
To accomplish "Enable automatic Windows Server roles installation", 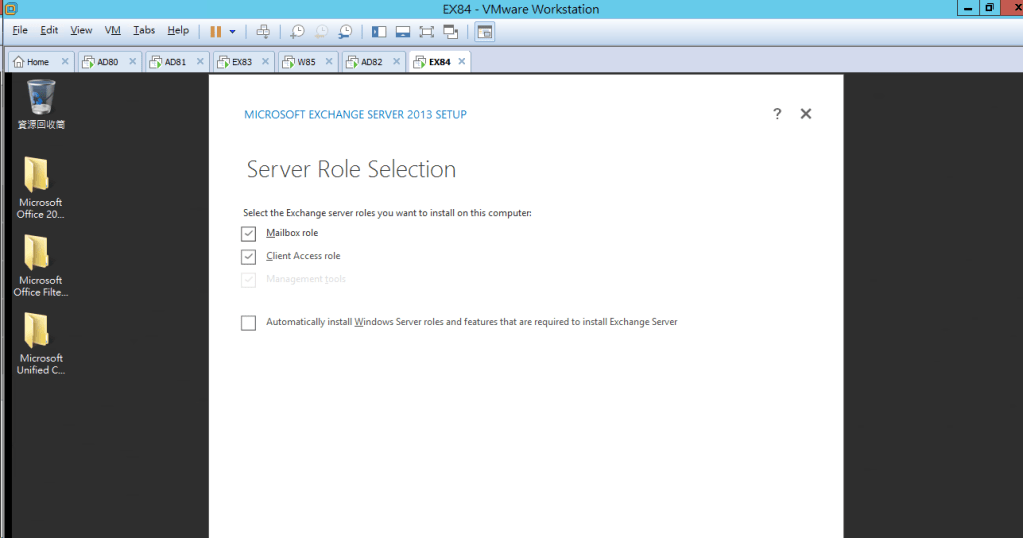I will click(249, 323).
